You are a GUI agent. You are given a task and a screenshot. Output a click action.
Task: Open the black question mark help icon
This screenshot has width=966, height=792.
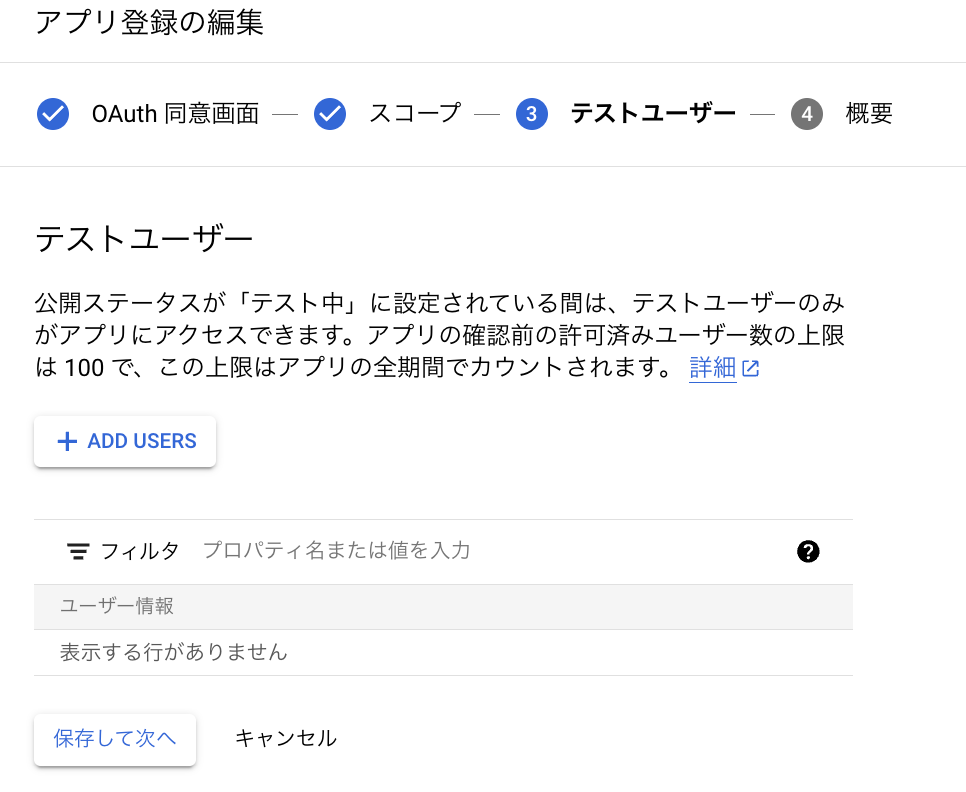pyautogui.click(x=809, y=551)
